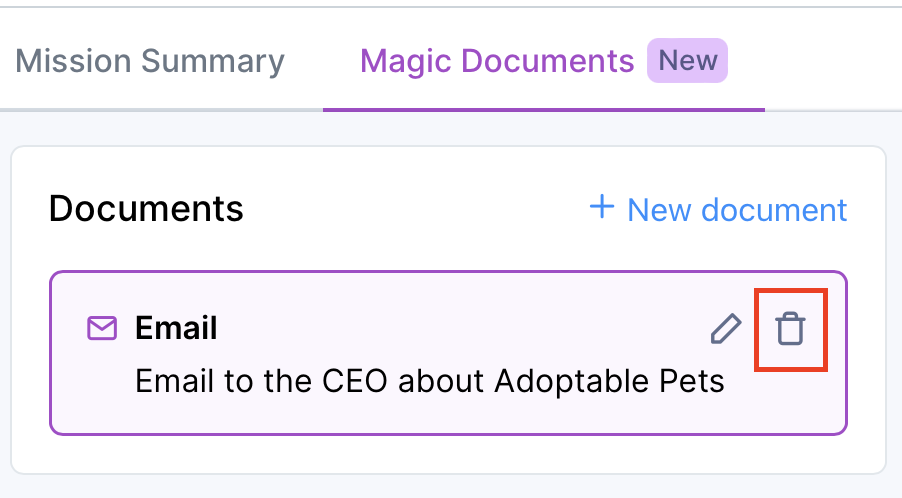
Task: Click the purple "Magic Documents" label
Action: [497, 61]
